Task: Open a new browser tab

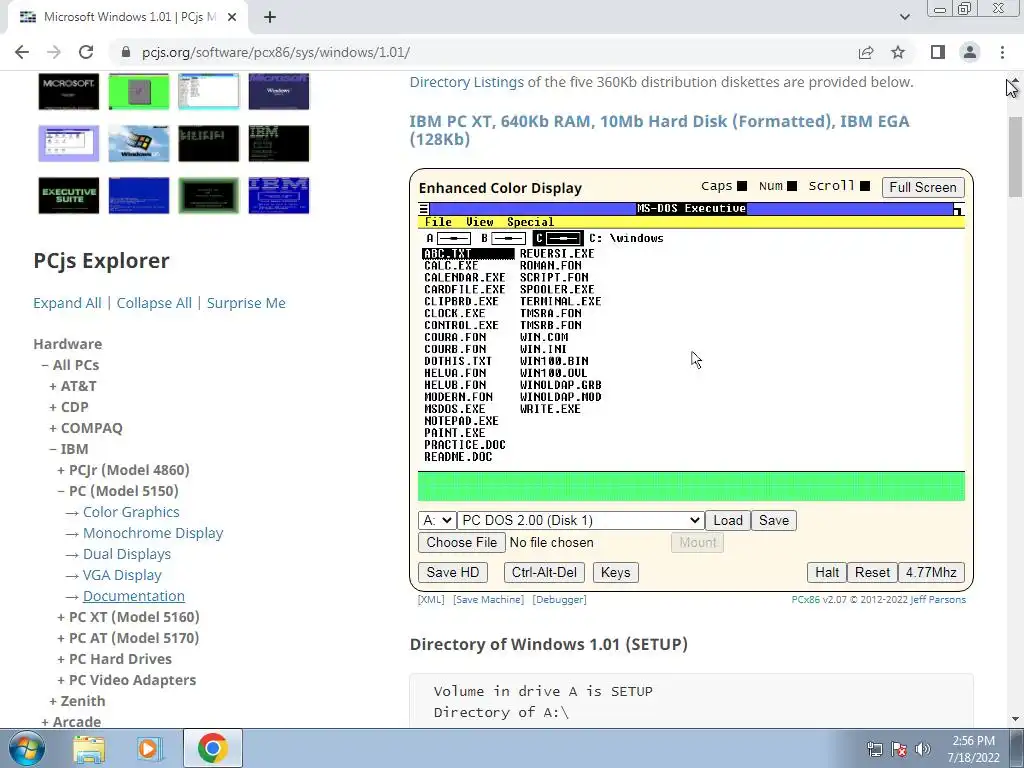Action: click(x=270, y=17)
